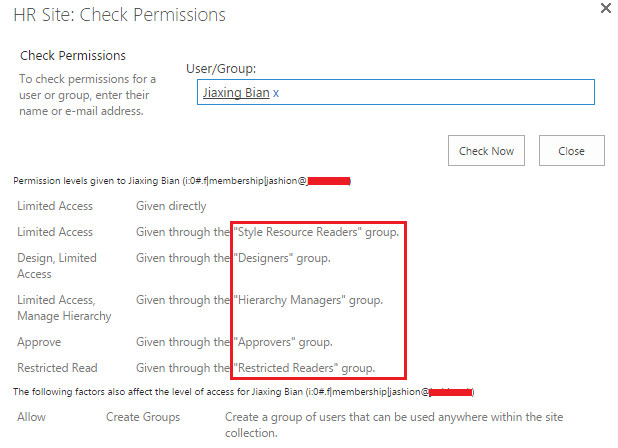
Task: Click the Design, Limited Access permission entry
Action: point(57,266)
